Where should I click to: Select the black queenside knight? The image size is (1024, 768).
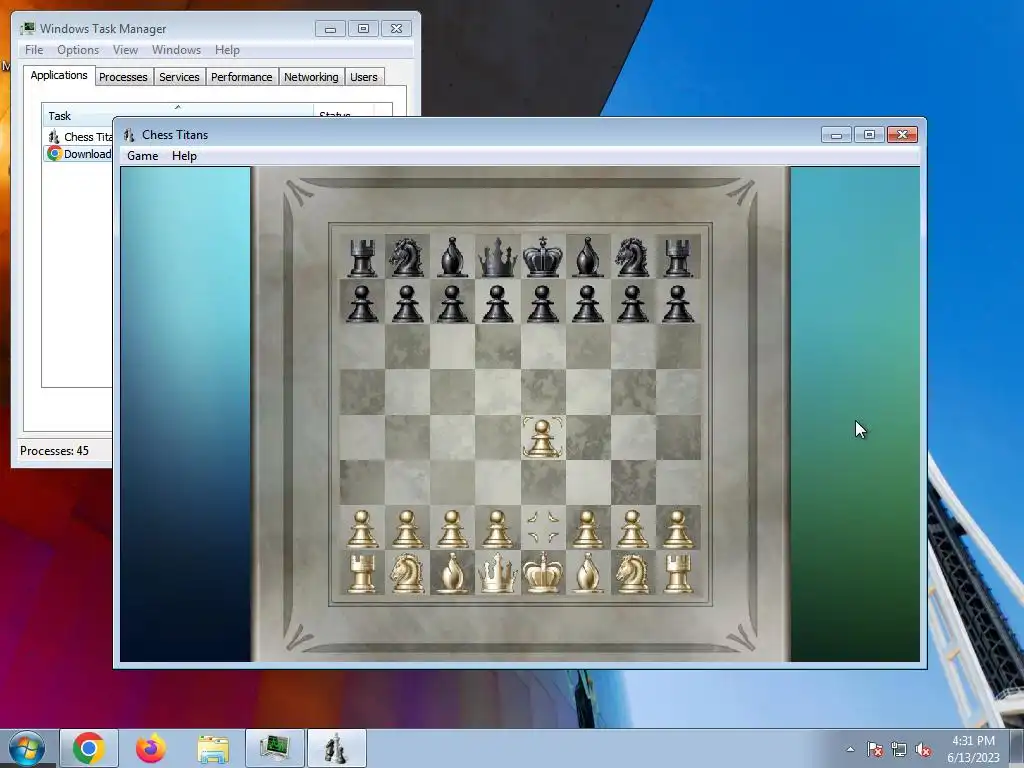[x=407, y=257]
